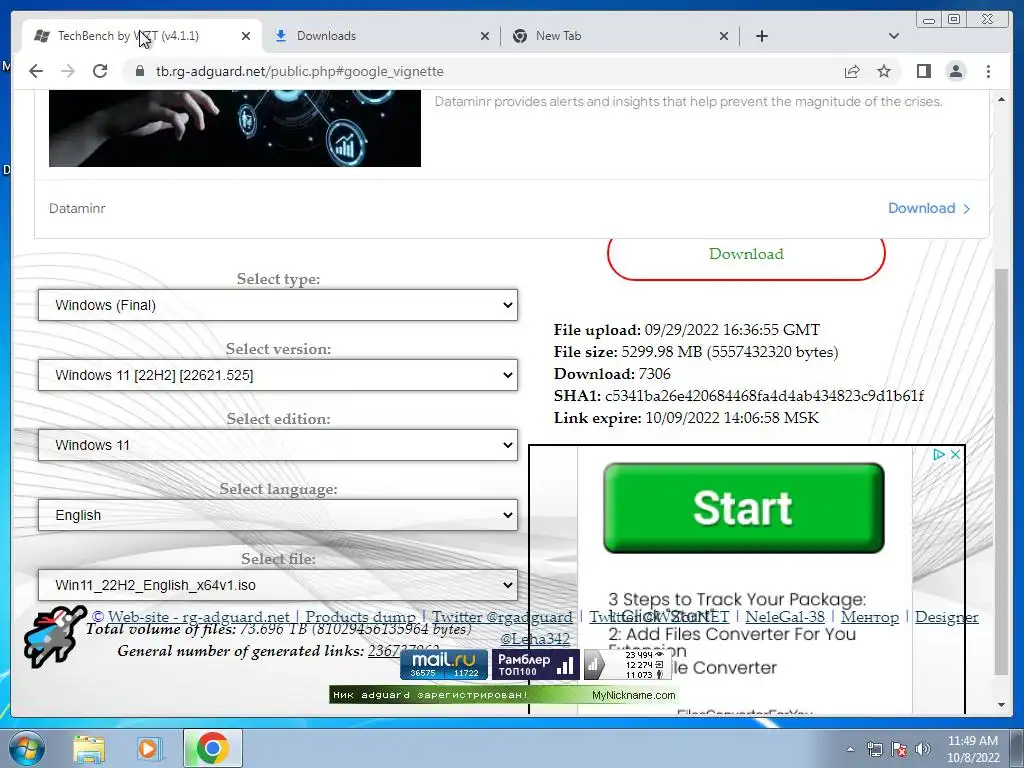The height and width of the screenshot is (768, 1024).
Task: Open Twitter @rgadguard link
Action: point(502,616)
